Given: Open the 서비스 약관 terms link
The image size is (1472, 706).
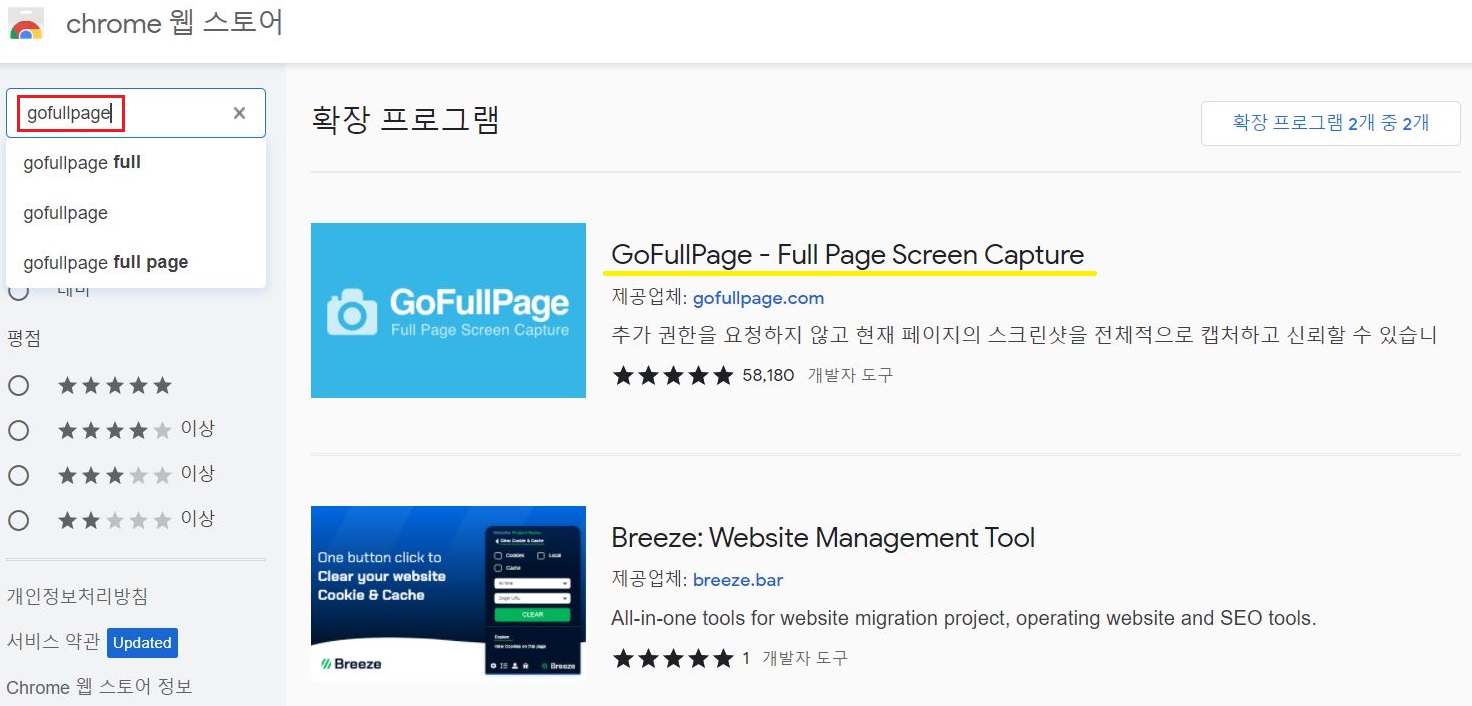Looking at the screenshot, I should [53, 642].
